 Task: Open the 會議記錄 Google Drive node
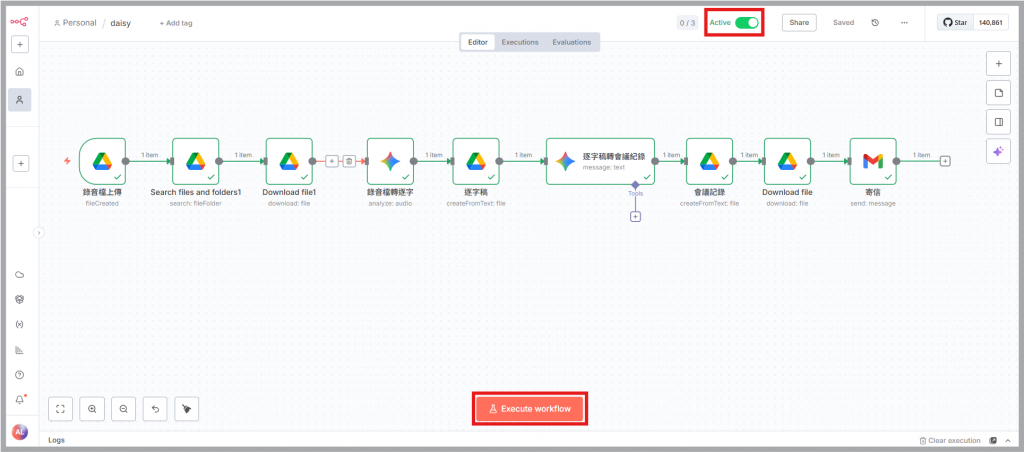(x=709, y=161)
